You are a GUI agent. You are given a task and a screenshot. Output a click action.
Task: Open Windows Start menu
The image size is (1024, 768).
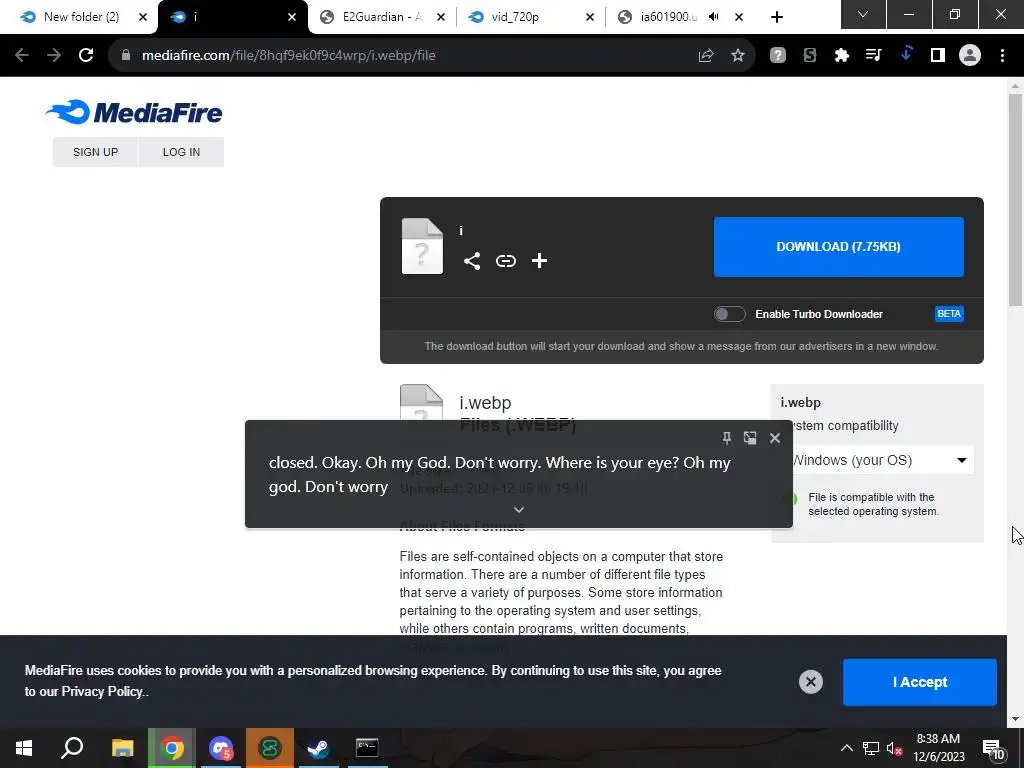[x=24, y=748]
